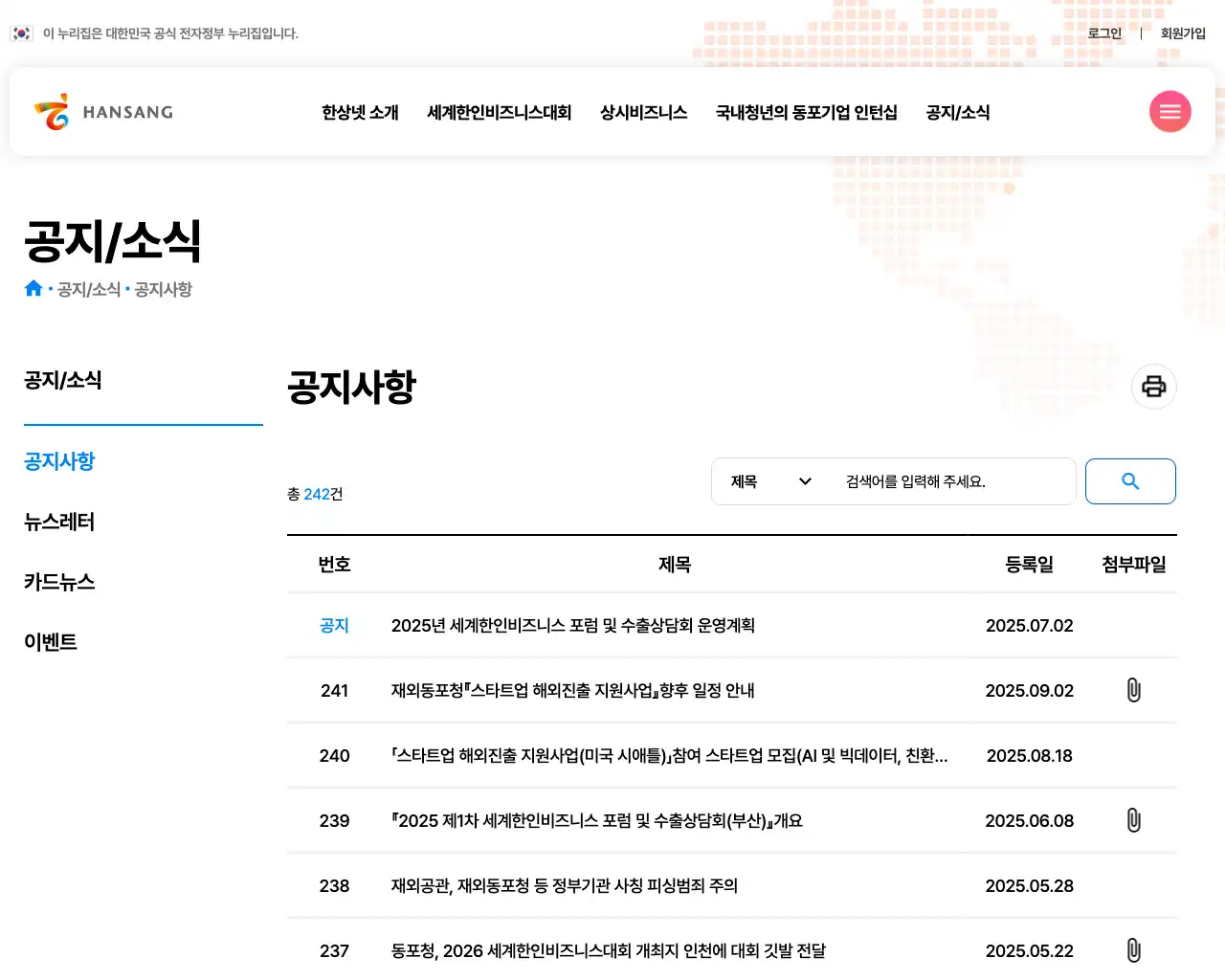Click the search magnifier button

(x=1130, y=481)
